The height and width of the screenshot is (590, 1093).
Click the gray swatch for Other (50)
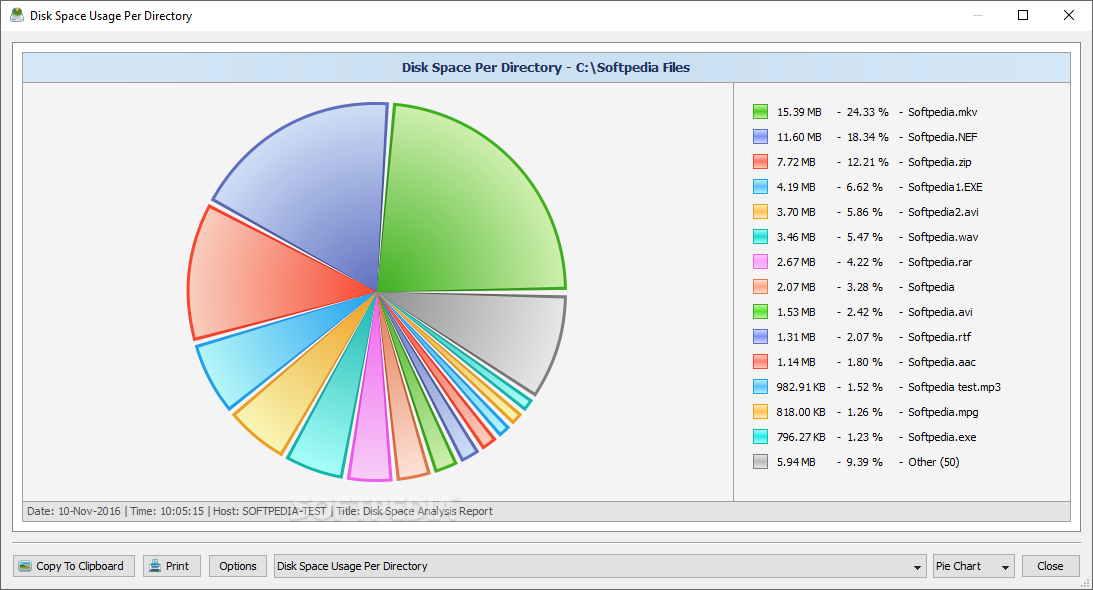pos(760,462)
